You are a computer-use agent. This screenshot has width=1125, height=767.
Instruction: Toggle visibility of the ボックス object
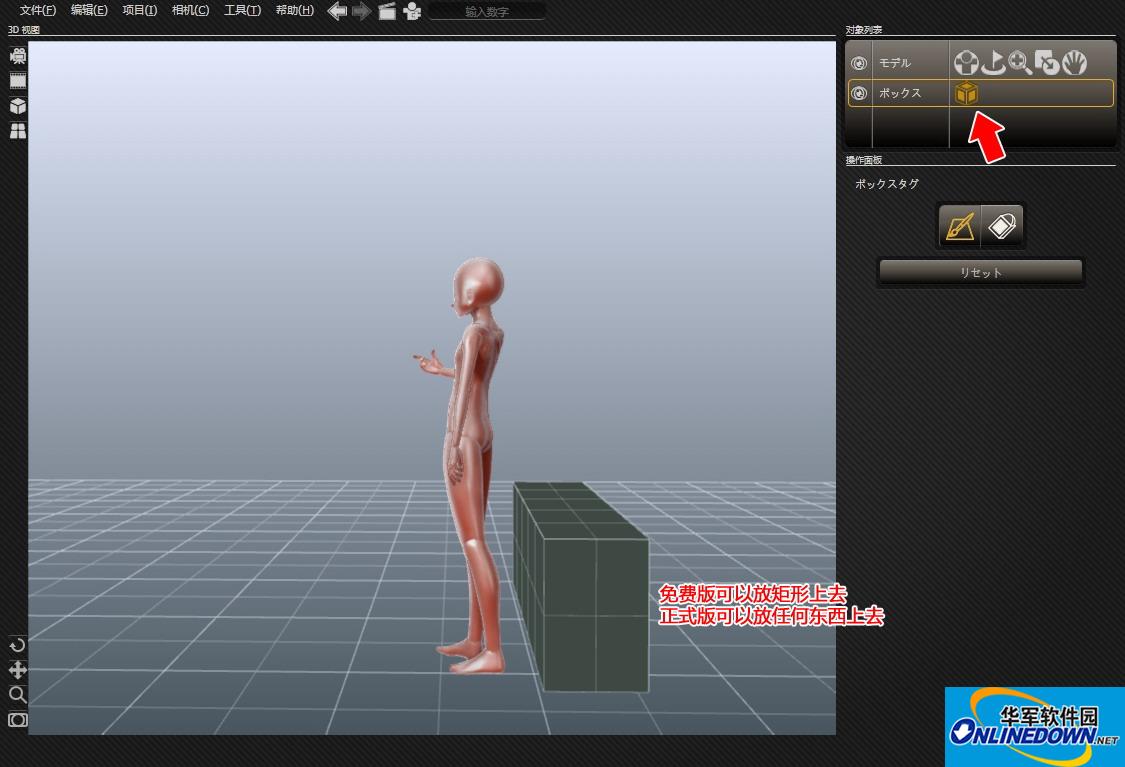click(x=858, y=93)
